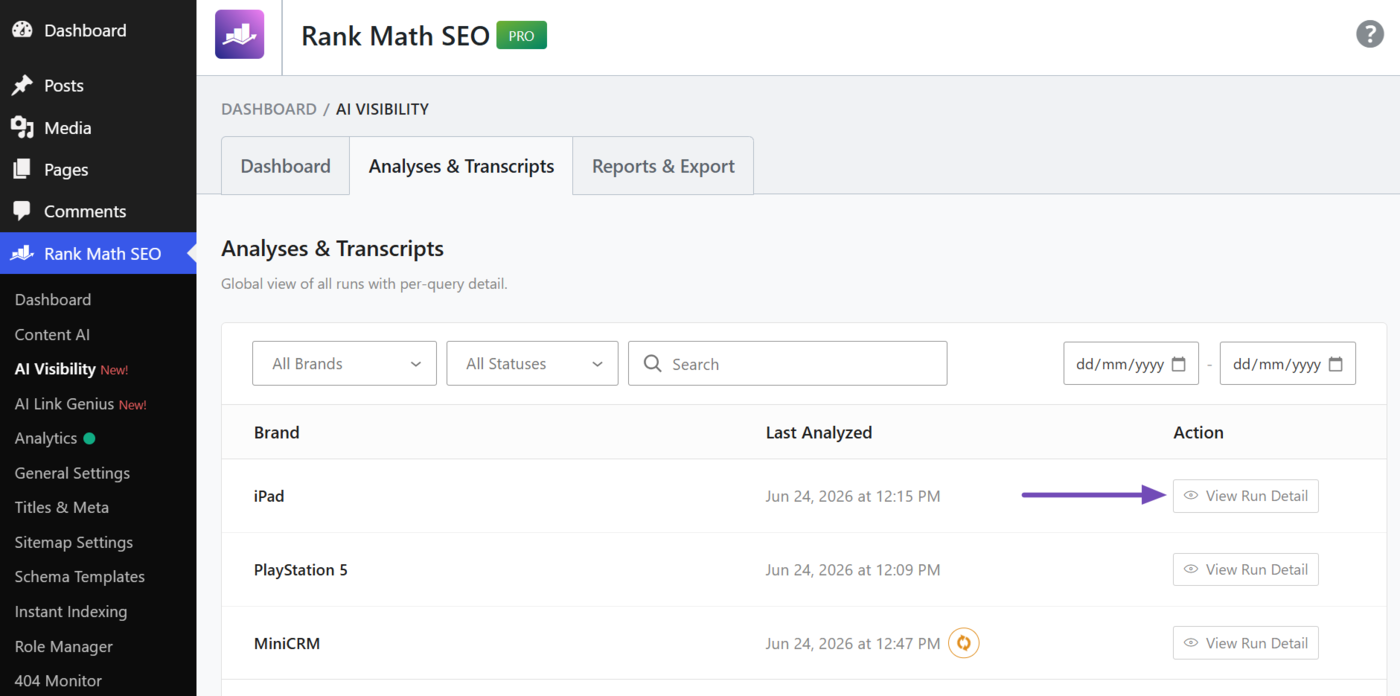This screenshot has width=1400, height=696.
Task: Open General Settings submenu item
Action: click(x=72, y=473)
